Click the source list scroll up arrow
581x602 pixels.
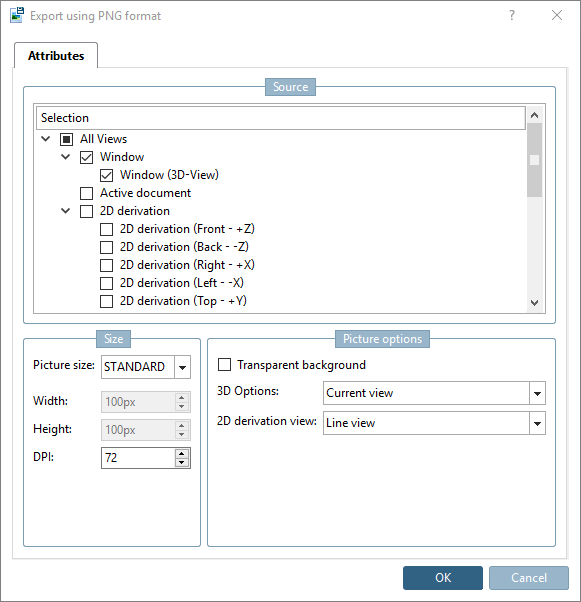(x=534, y=115)
